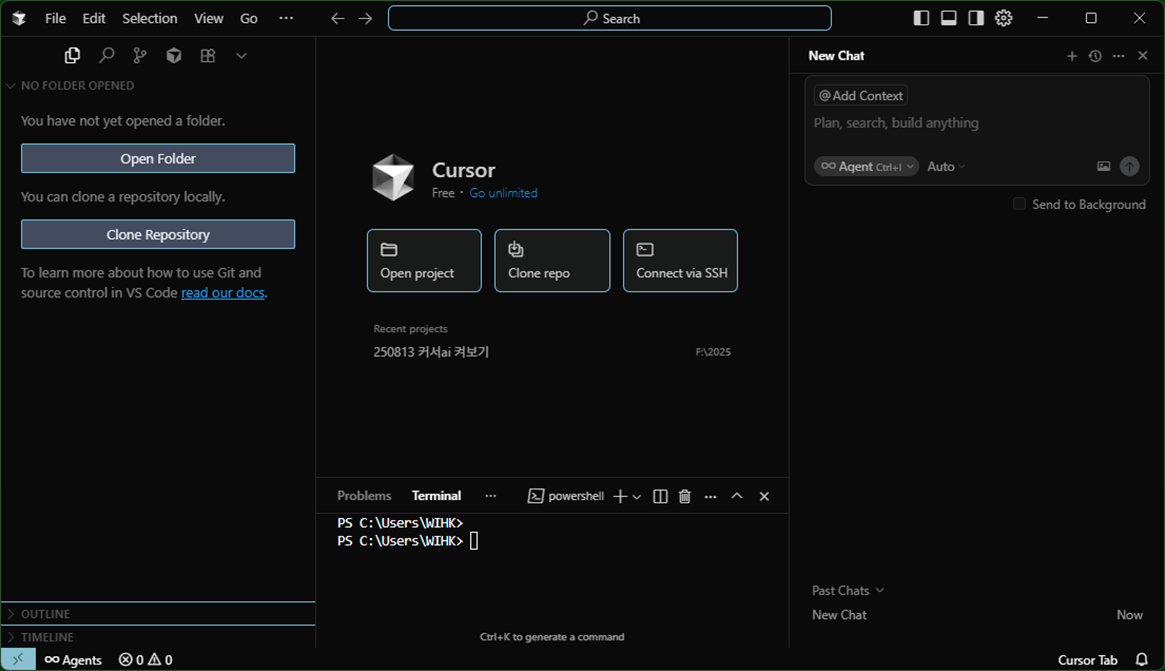The height and width of the screenshot is (671, 1165).
Task: Show more panel tabs ellipsis
Action: [490, 496]
